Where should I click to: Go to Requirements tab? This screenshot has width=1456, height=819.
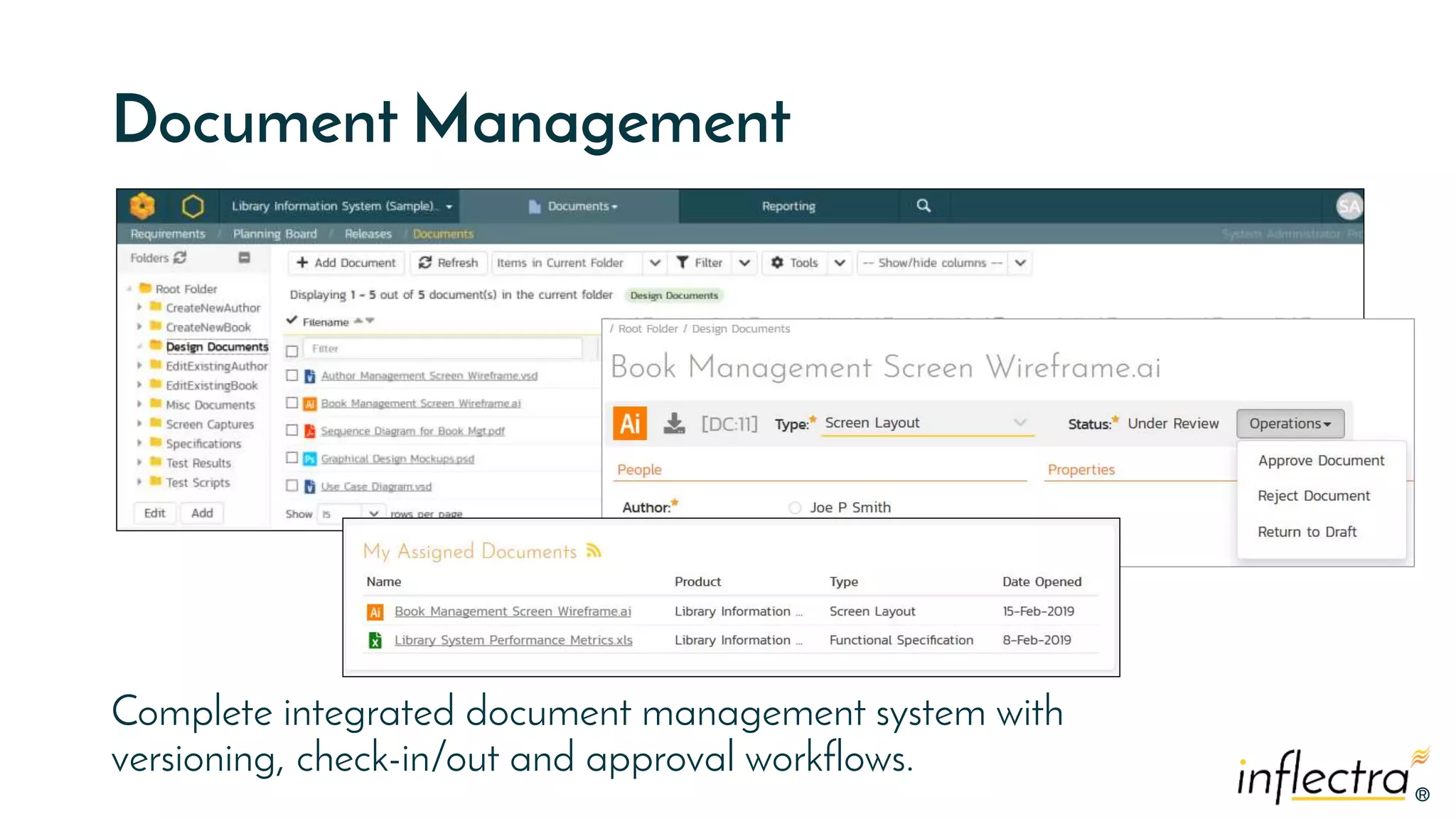coord(168,234)
